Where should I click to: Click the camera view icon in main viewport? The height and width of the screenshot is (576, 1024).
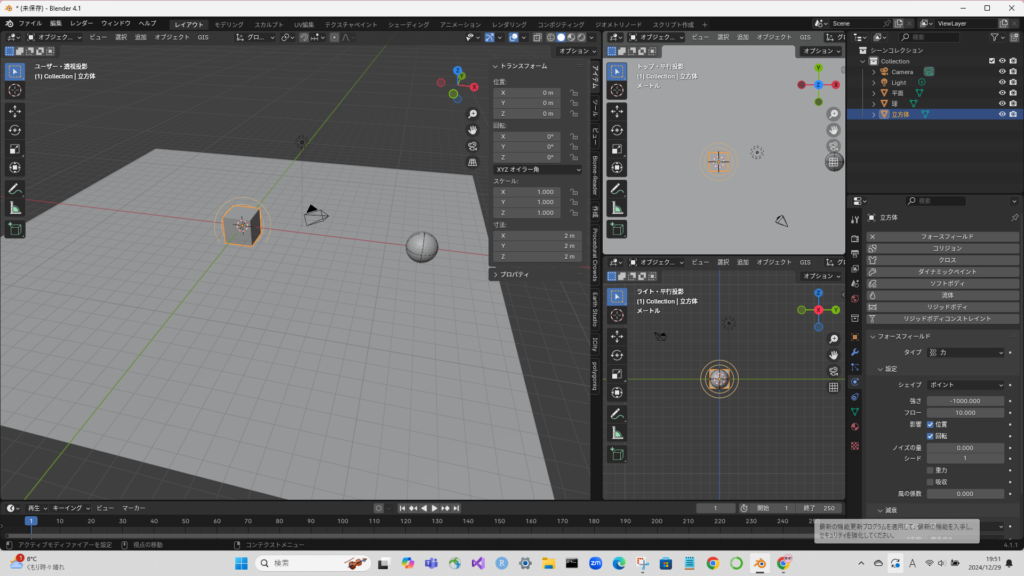click(x=472, y=146)
